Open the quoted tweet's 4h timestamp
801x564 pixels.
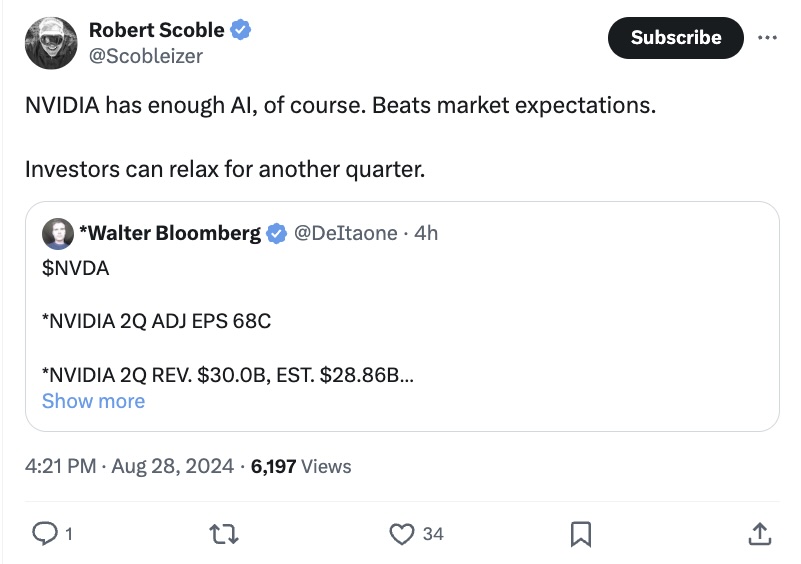[426, 233]
